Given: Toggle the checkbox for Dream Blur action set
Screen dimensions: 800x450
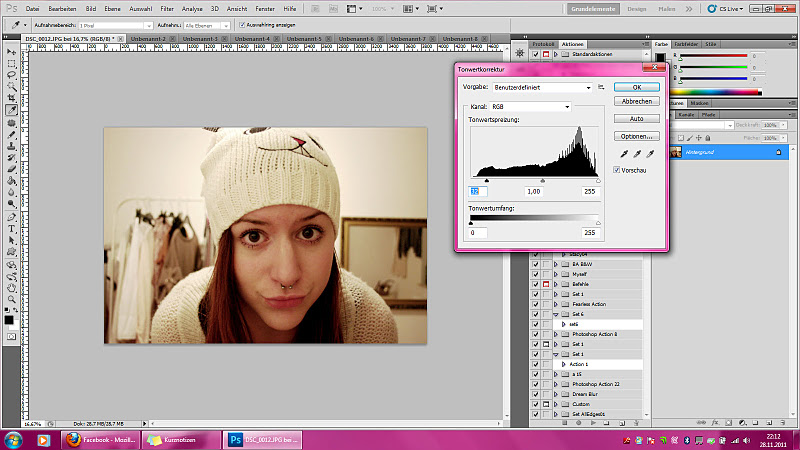Looking at the screenshot, I should tap(534, 394).
